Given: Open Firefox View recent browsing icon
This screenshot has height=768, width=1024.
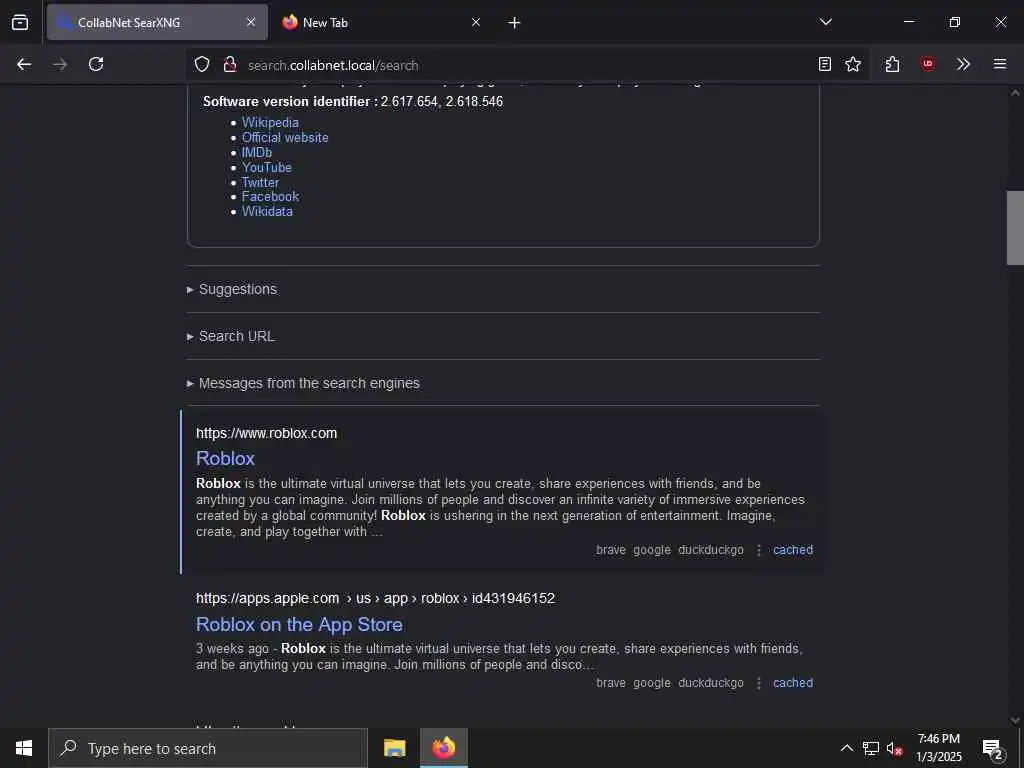Looking at the screenshot, I should click(x=20, y=22).
